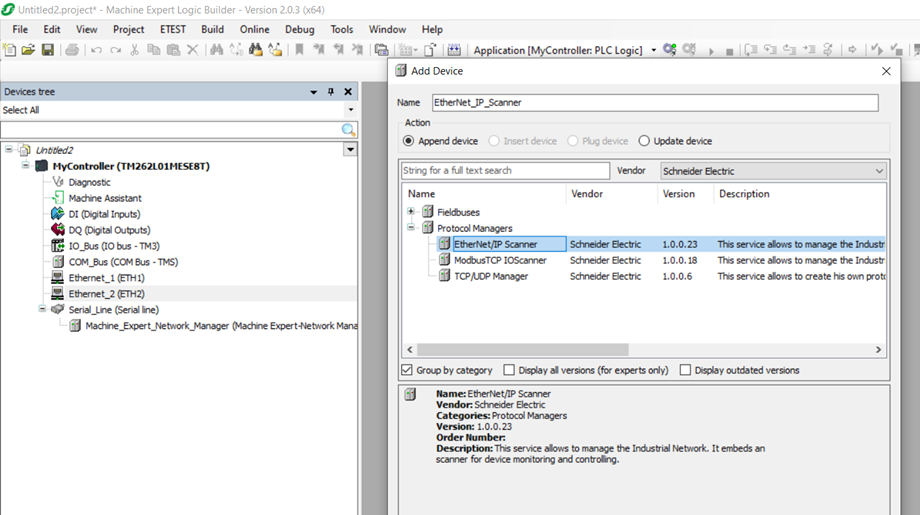Click the Logout gear icon
The height and width of the screenshot is (515, 920).
(x=689, y=50)
